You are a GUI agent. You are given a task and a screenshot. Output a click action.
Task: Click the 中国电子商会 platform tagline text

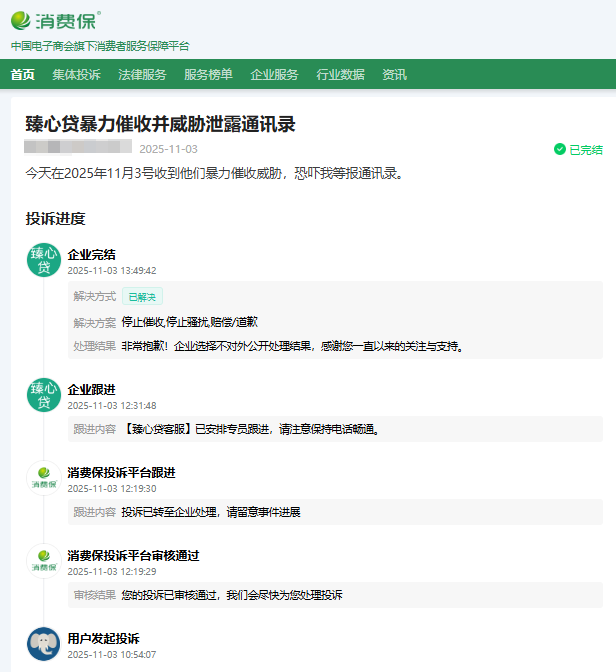100,46
